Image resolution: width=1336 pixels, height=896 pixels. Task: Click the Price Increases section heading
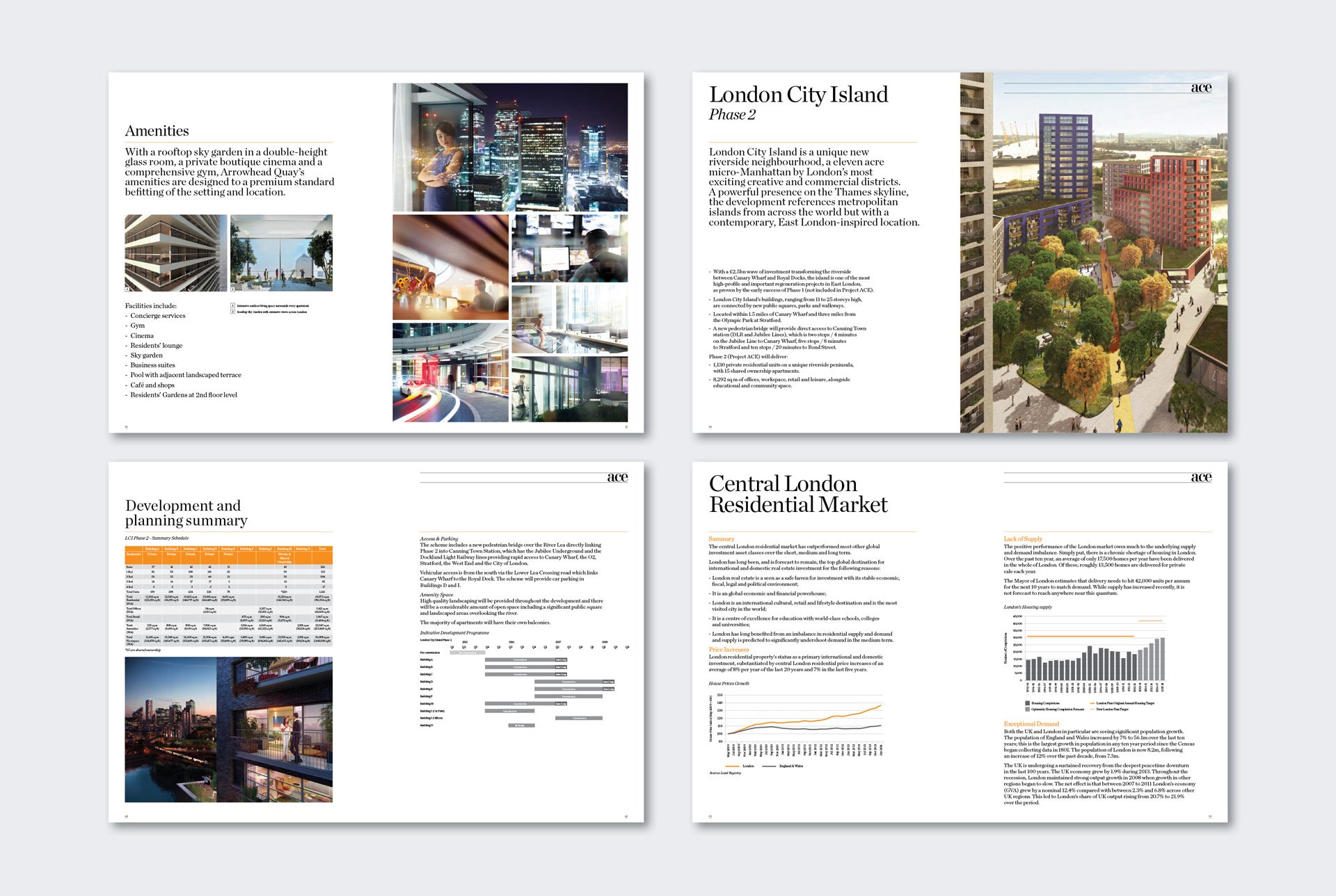pyautogui.click(x=729, y=649)
